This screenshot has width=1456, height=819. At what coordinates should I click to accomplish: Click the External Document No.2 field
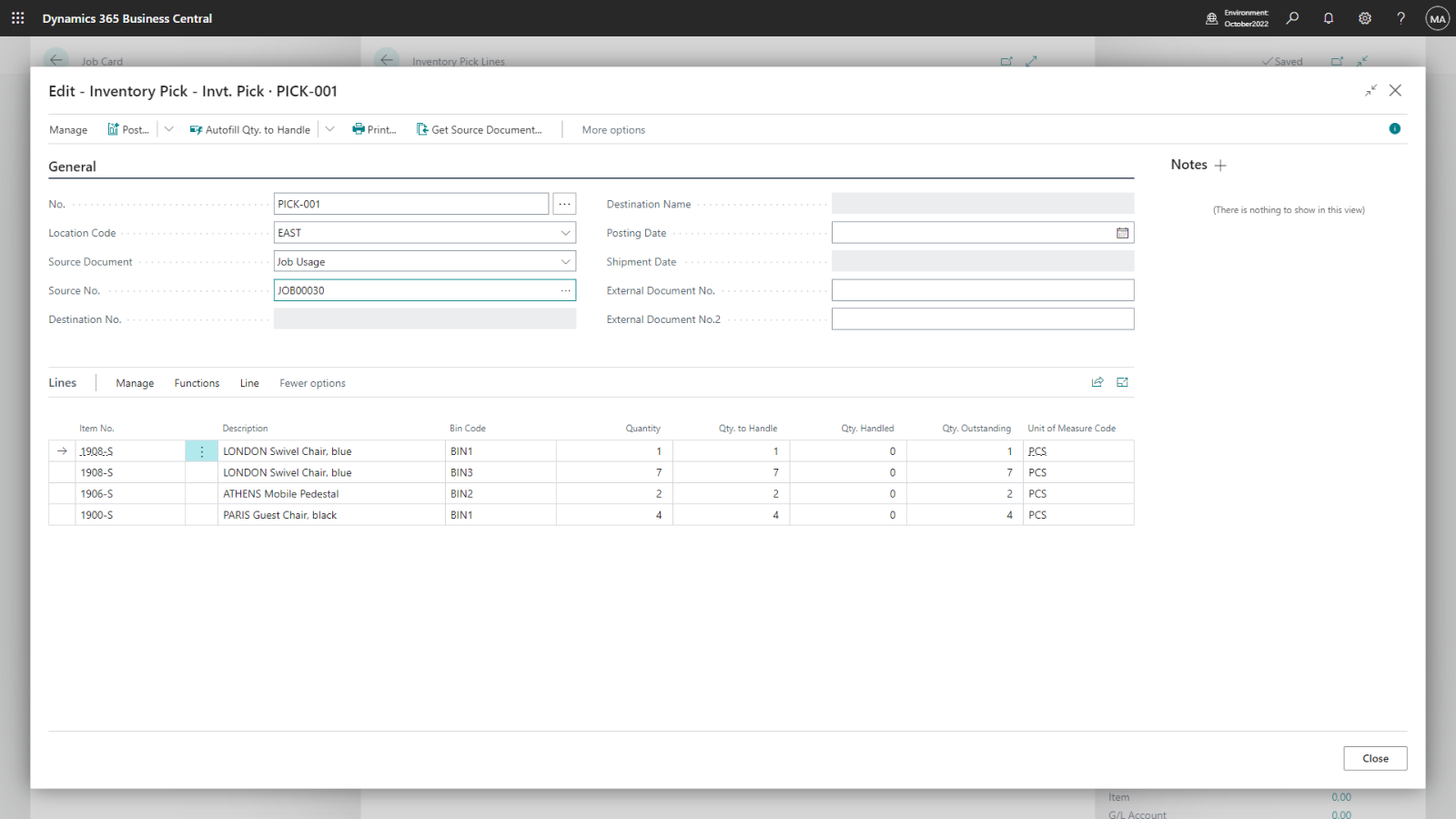(983, 319)
